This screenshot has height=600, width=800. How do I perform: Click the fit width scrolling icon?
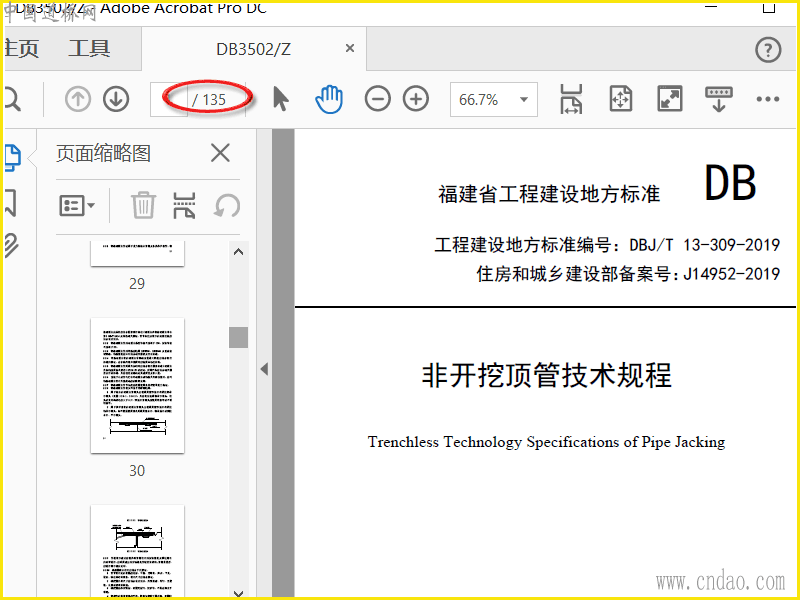coord(571,99)
